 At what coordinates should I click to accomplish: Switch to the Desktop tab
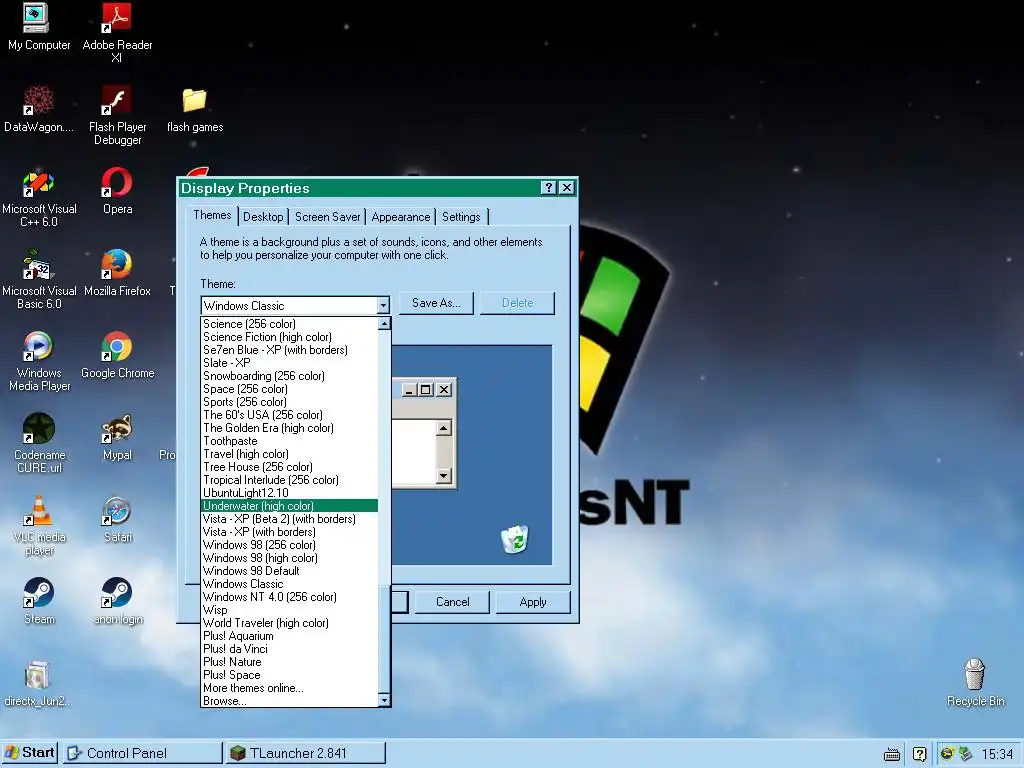tap(263, 217)
